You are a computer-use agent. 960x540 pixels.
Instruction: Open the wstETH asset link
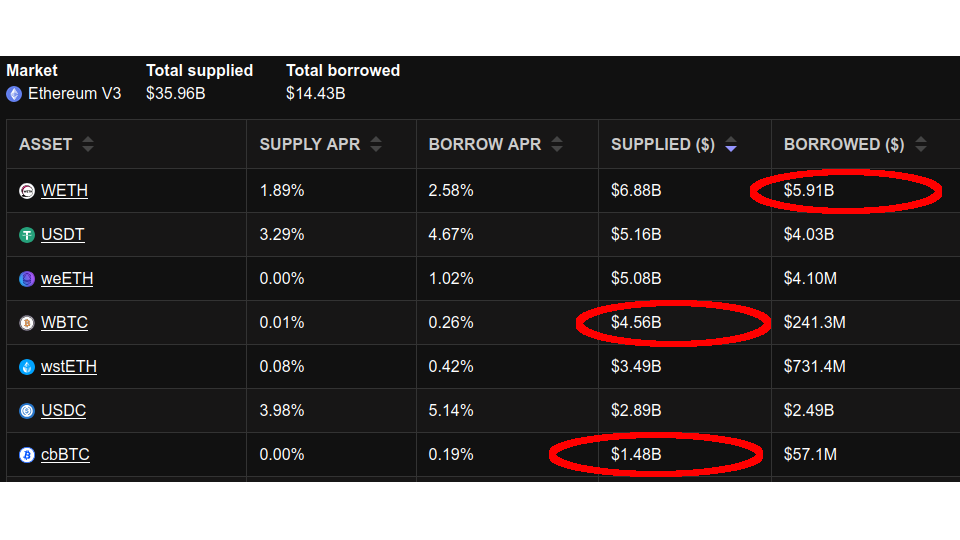pyautogui.click(x=69, y=367)
